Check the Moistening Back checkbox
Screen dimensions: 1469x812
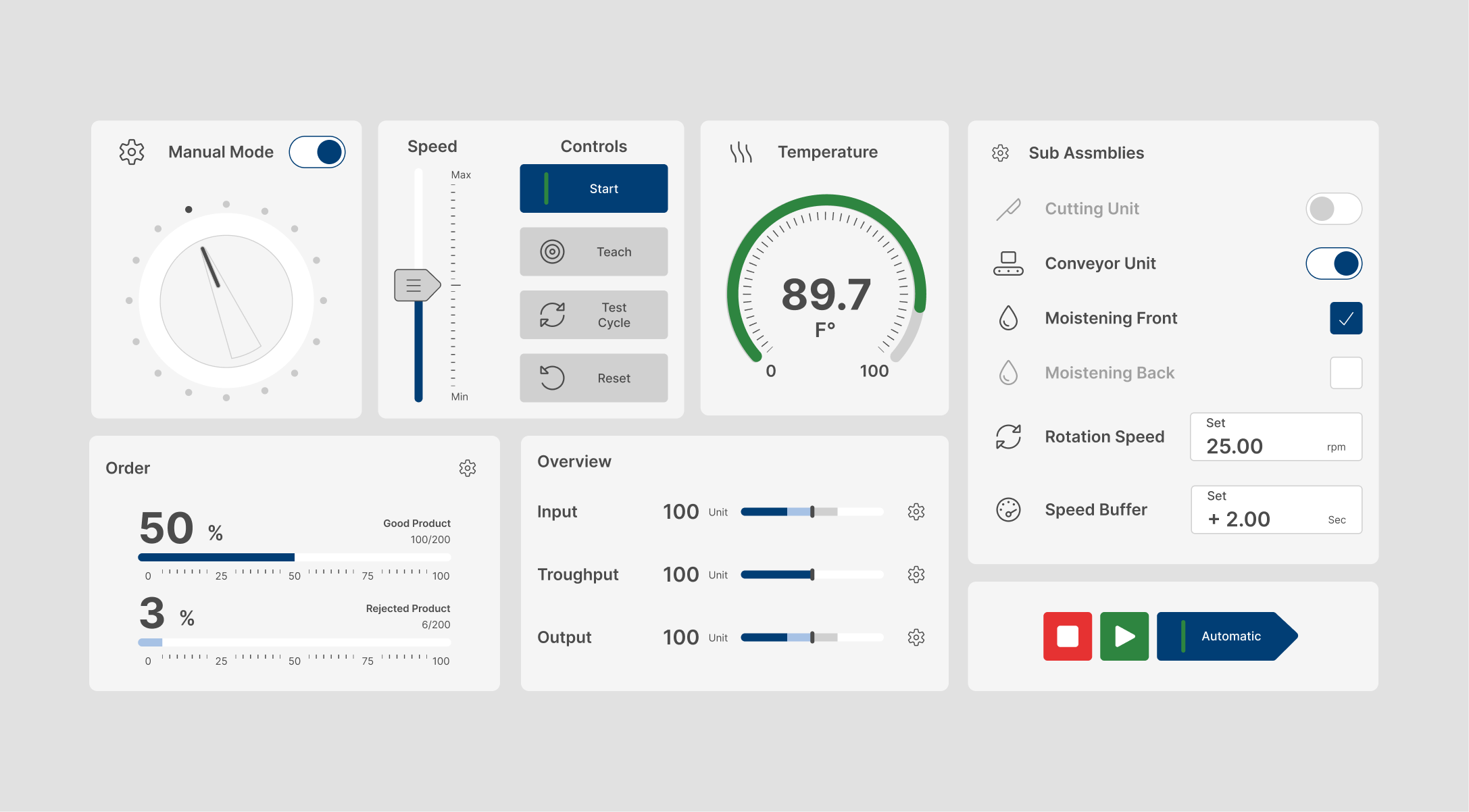pyautogui.click(x=1345, y=373)
